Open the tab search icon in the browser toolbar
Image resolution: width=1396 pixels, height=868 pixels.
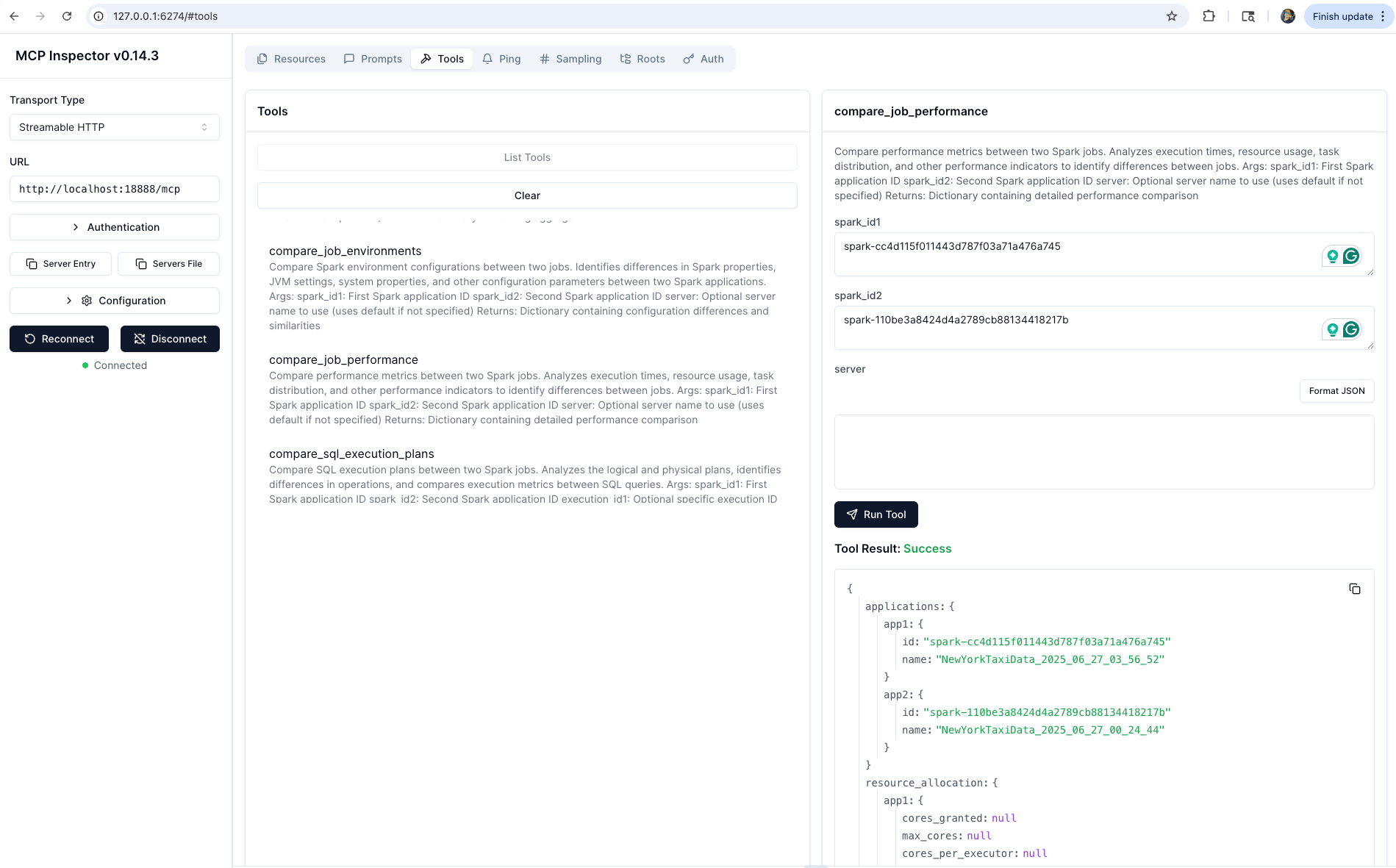click(x=1248, y=16)
